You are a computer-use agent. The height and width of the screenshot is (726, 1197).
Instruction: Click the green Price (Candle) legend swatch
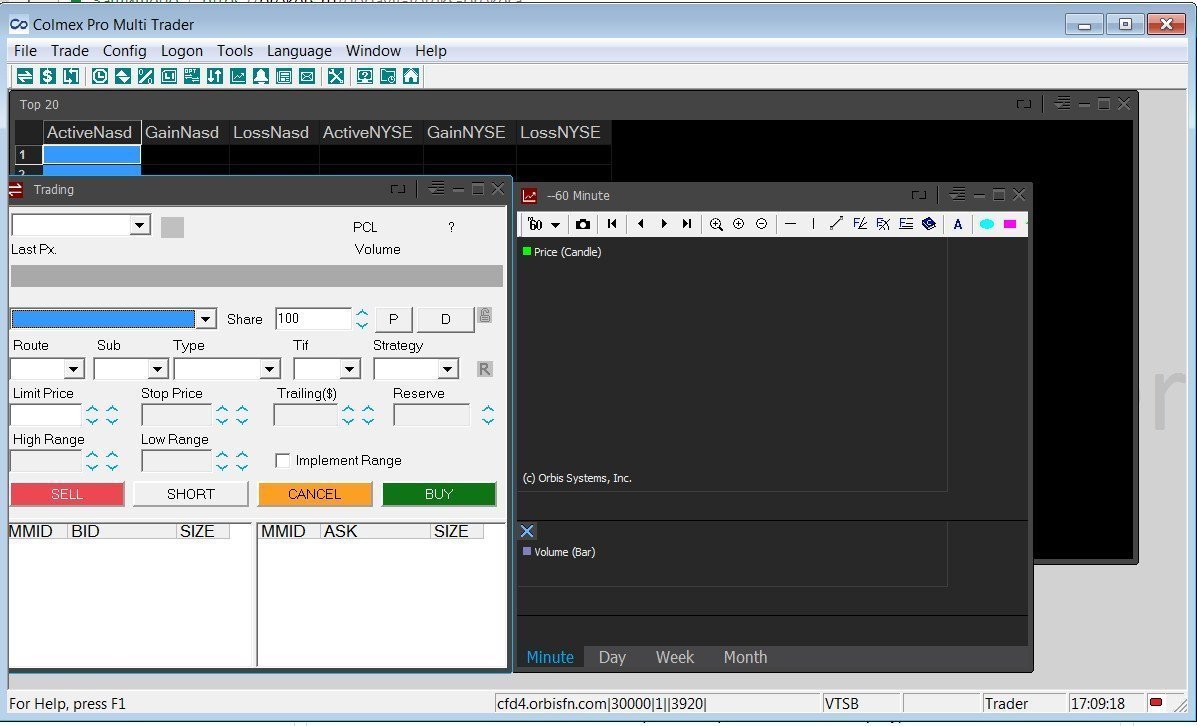(527, 251)
